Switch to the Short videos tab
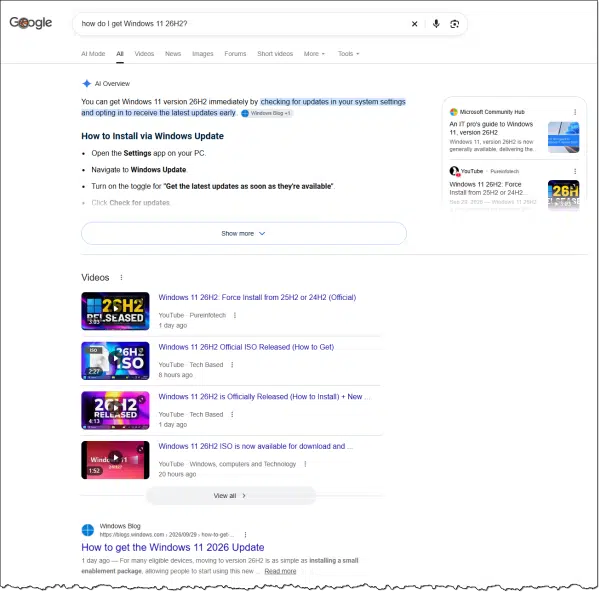The height and width of the screenshot is (594, 600). tap(275, 54)
